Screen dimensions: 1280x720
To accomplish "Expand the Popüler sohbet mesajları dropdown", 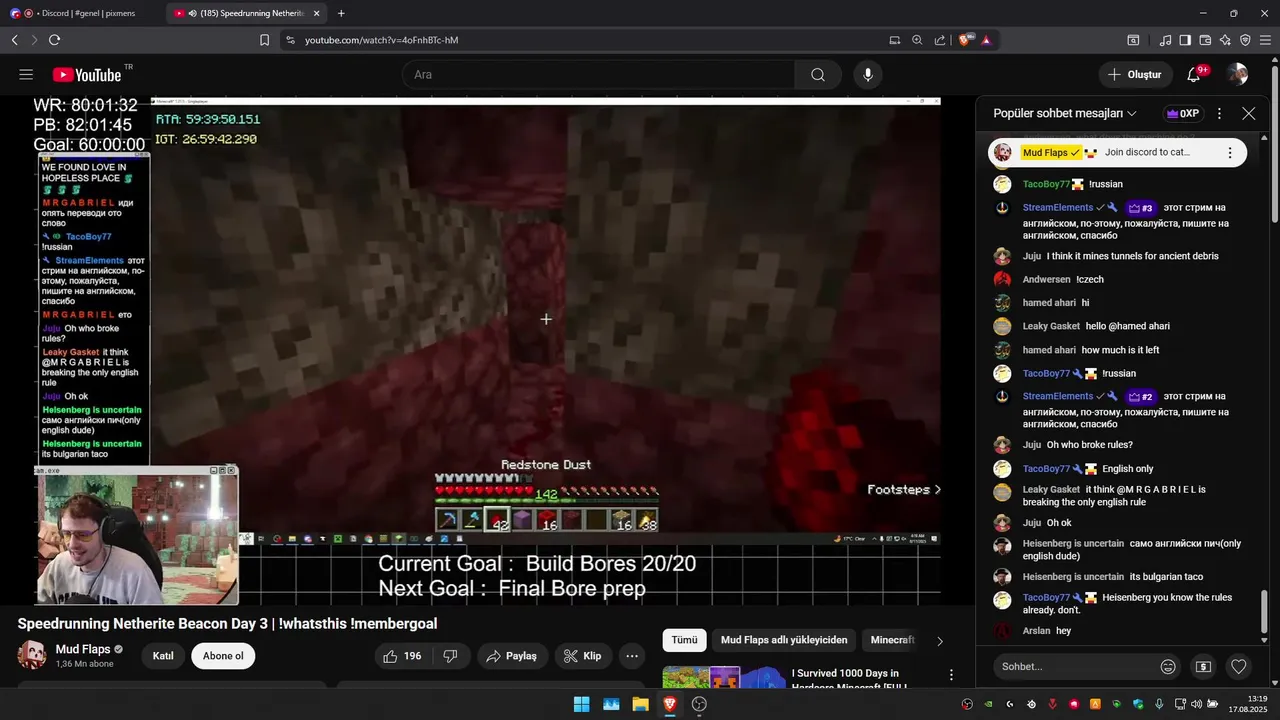I will (x=1065, y=114).
